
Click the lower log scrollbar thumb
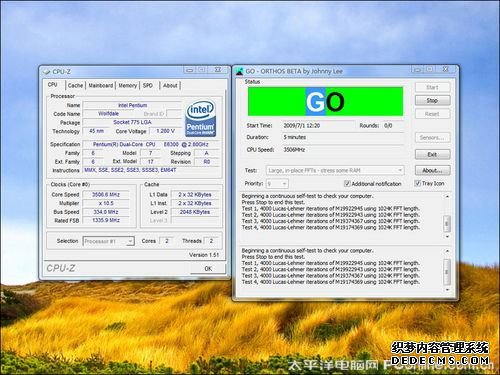click(447, 272)
